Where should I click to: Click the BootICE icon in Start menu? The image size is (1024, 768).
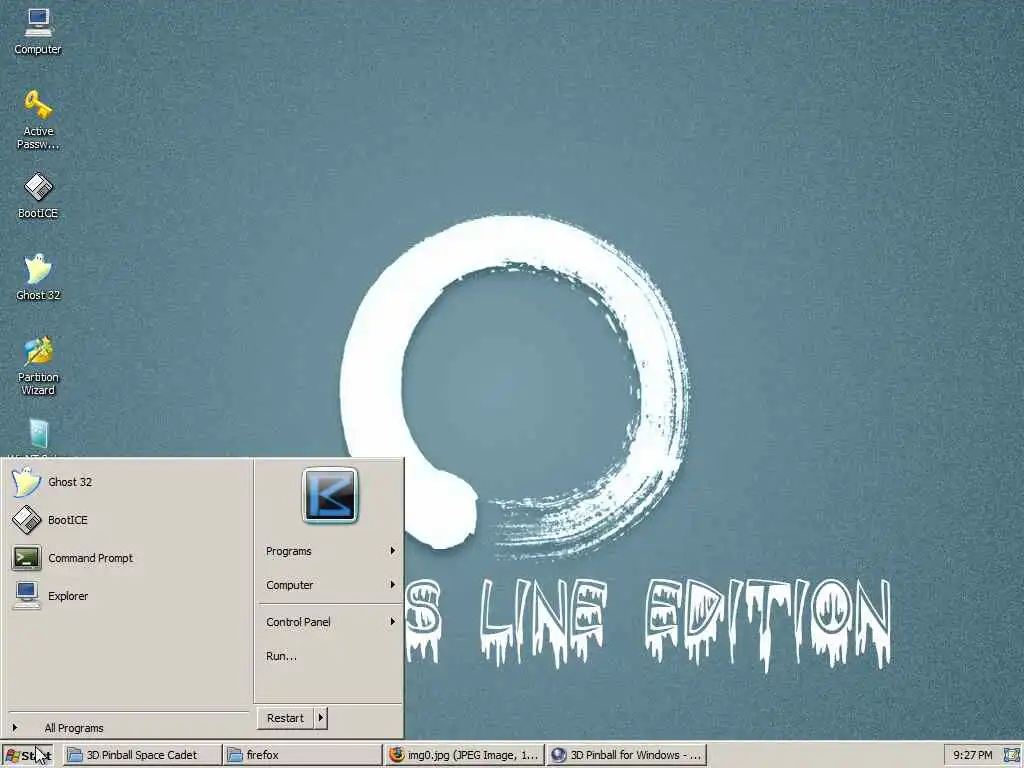coord(26,520)
